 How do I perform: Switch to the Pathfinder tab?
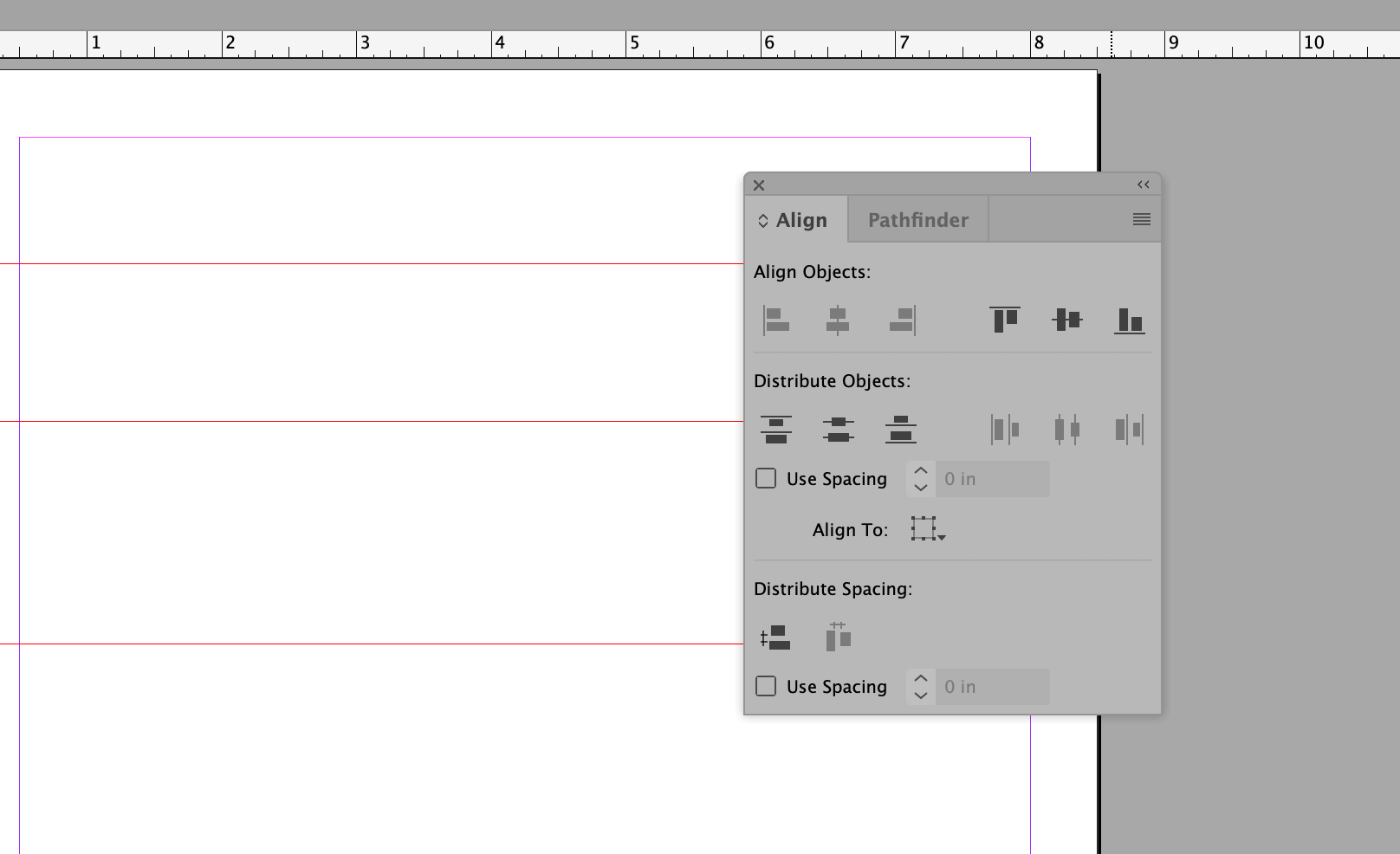coord(917,219)
